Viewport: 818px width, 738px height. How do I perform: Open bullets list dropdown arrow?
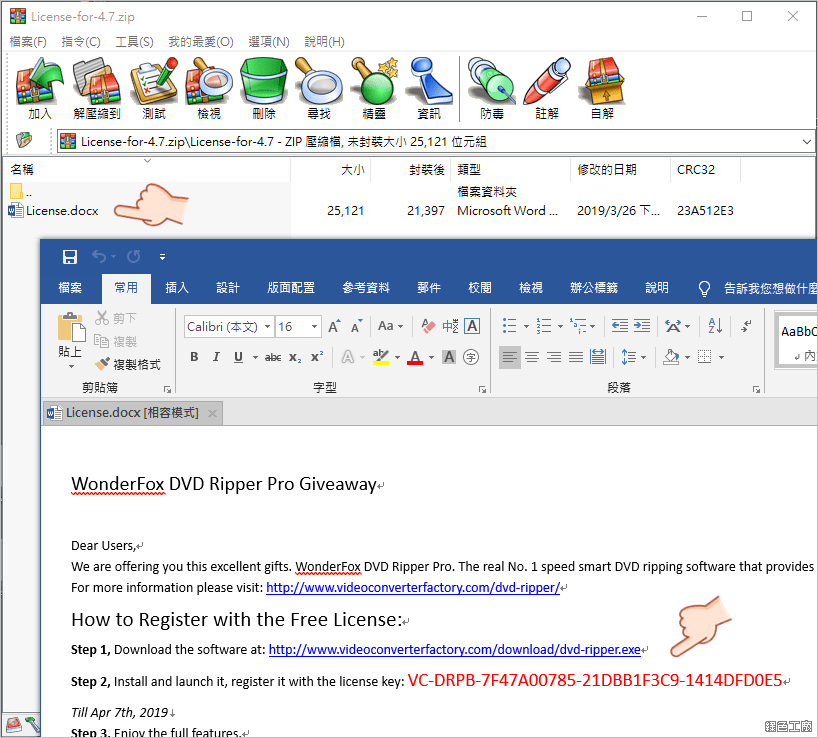tap(526, 326)
